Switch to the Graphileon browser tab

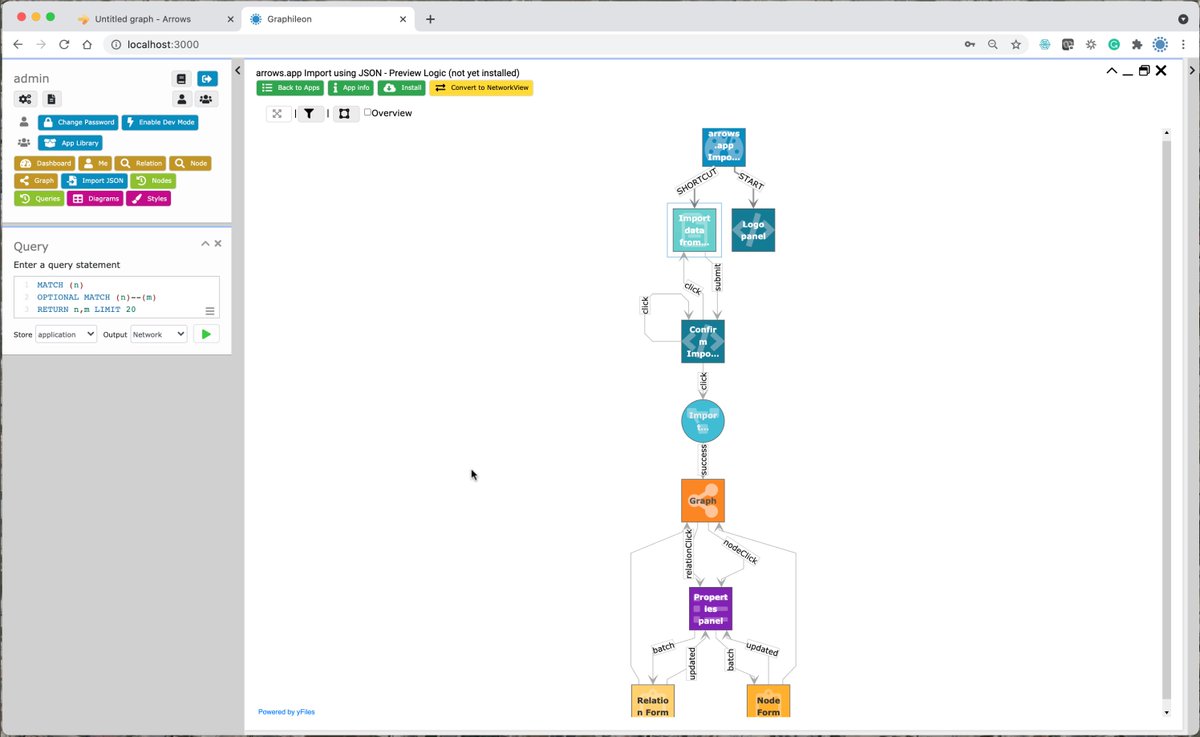[x=329, y=19]
